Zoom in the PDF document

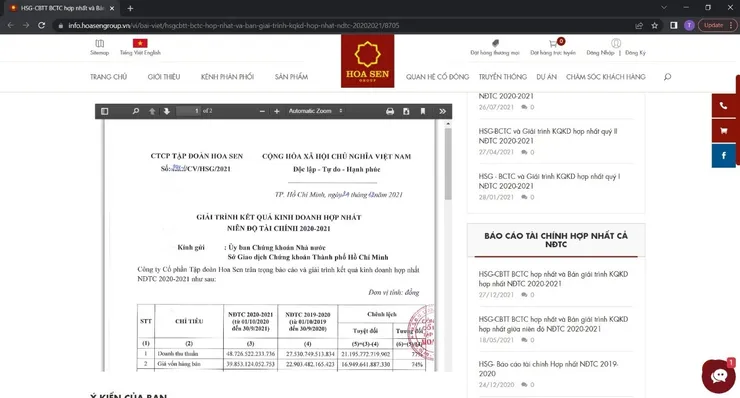pyautogui.click(x=277, y=111)
